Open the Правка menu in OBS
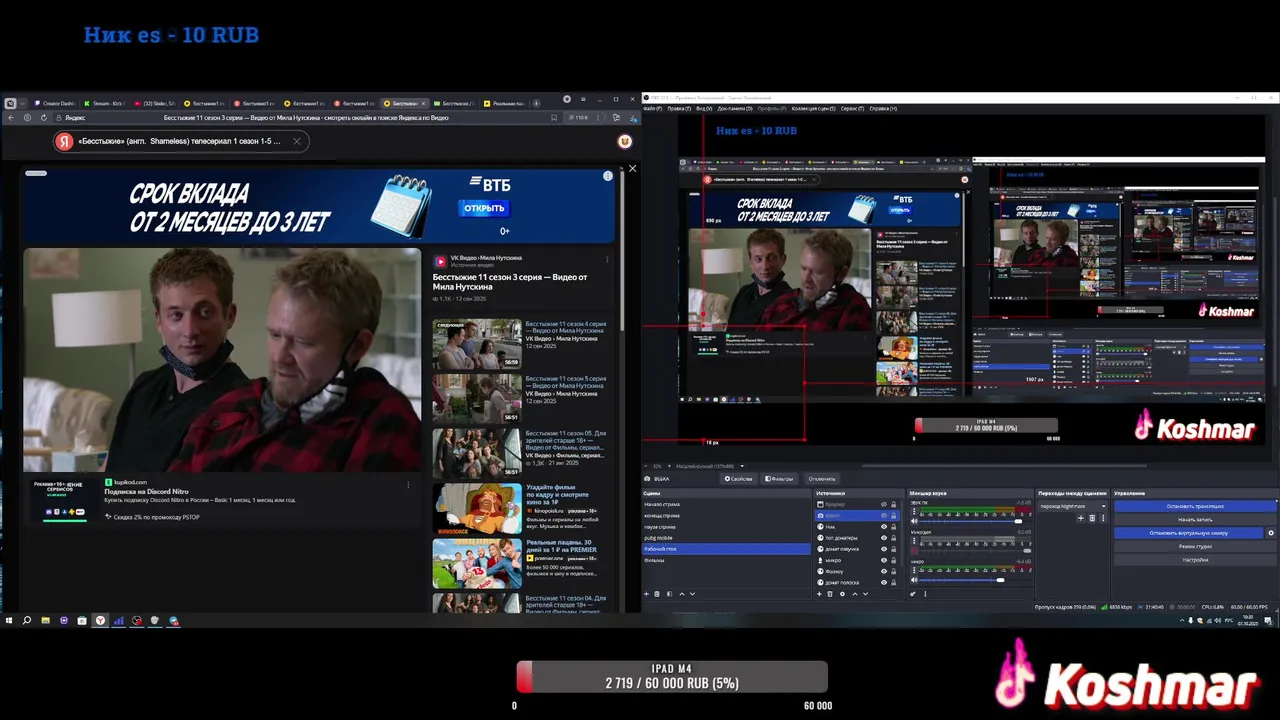The width and height of the screenshot is (1280, 720). pos(679,108)
